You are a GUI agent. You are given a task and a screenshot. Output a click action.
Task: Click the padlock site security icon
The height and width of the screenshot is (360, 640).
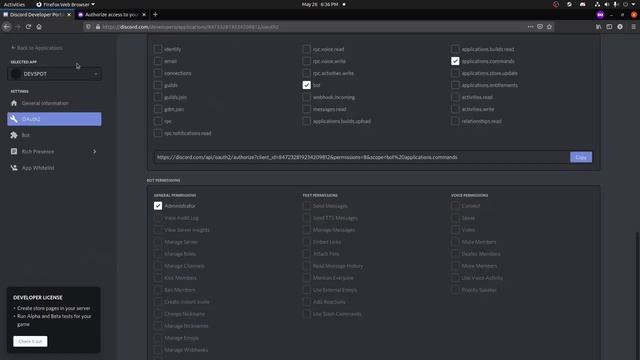coord(98,27)
